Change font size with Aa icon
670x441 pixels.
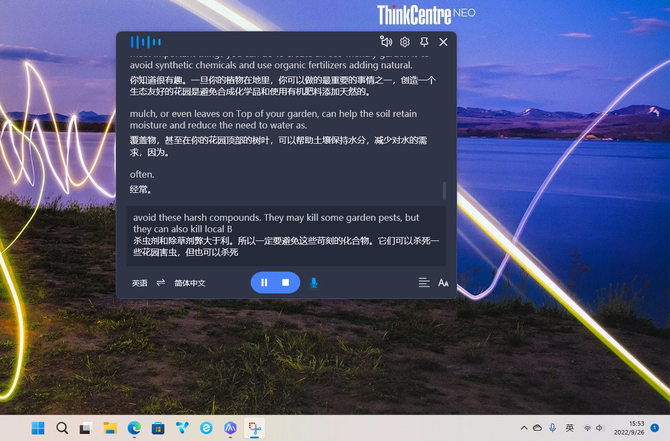(443, 283)
